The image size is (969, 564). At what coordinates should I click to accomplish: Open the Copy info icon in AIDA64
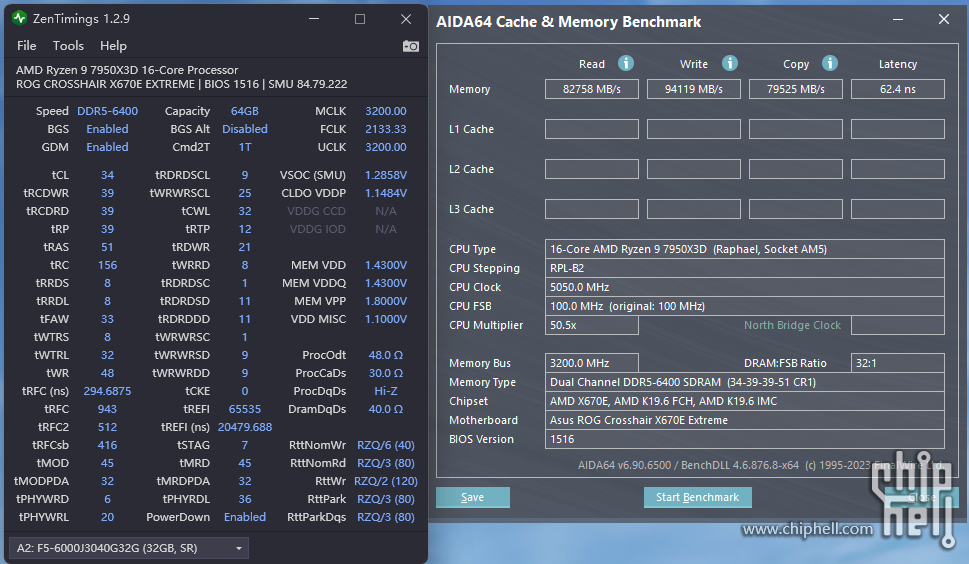tap(829, 63)
